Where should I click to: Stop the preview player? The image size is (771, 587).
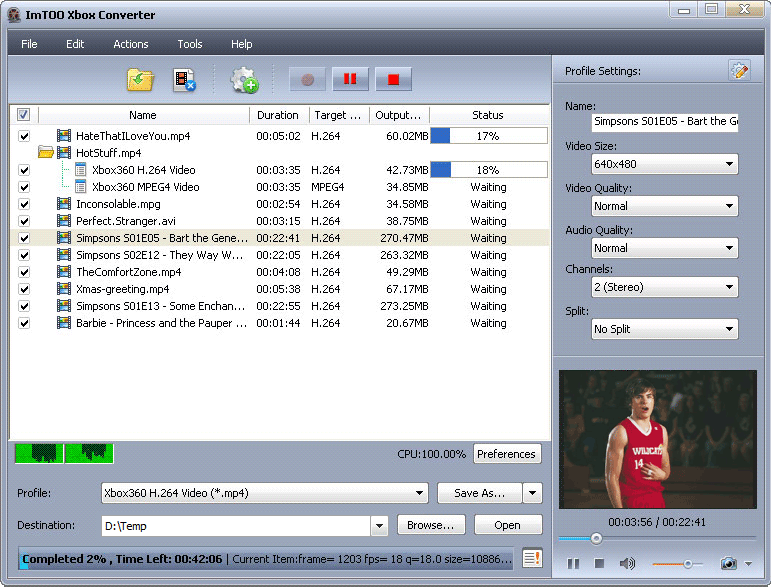pyautogui.click(x=599, y=563)
